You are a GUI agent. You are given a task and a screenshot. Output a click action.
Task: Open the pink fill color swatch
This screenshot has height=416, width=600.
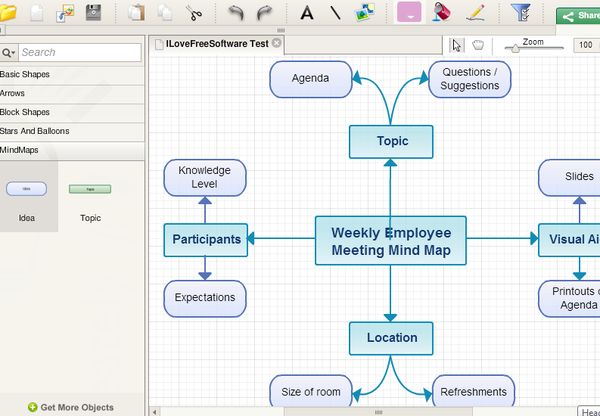point(409,12)
